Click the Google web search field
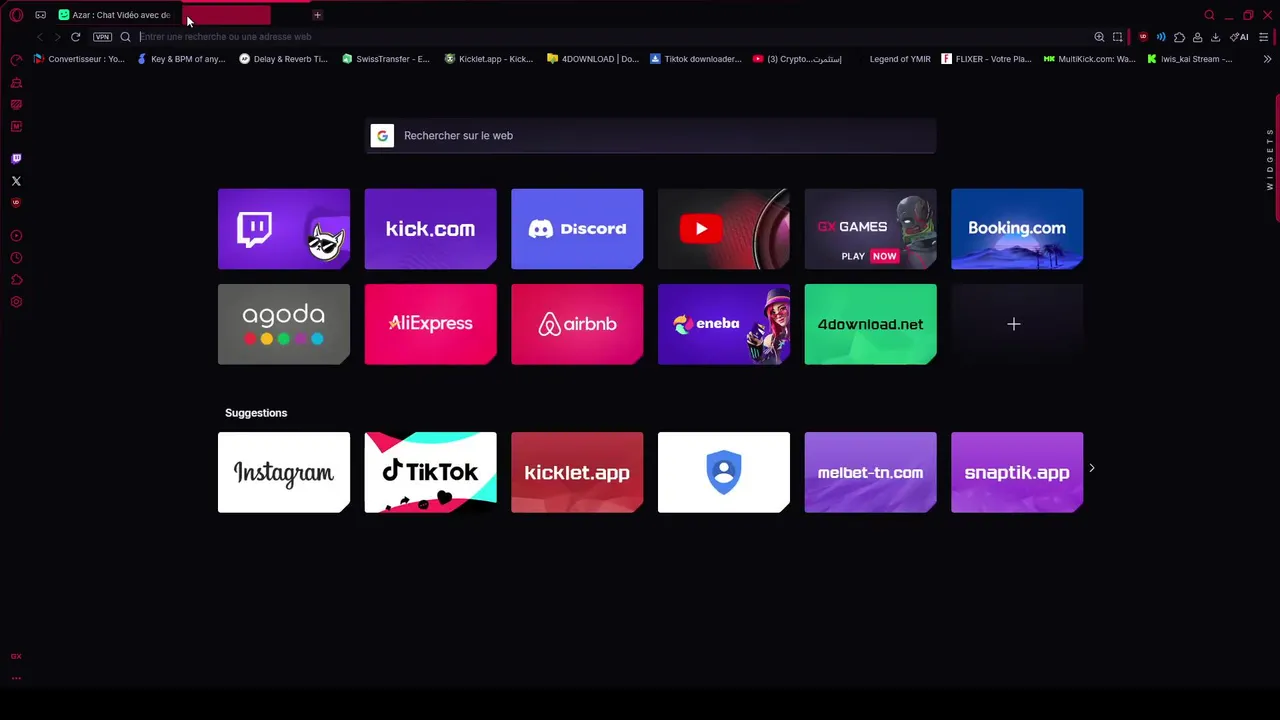The height and width of the screenshot is (720, 1280). [x=651, y=136]
